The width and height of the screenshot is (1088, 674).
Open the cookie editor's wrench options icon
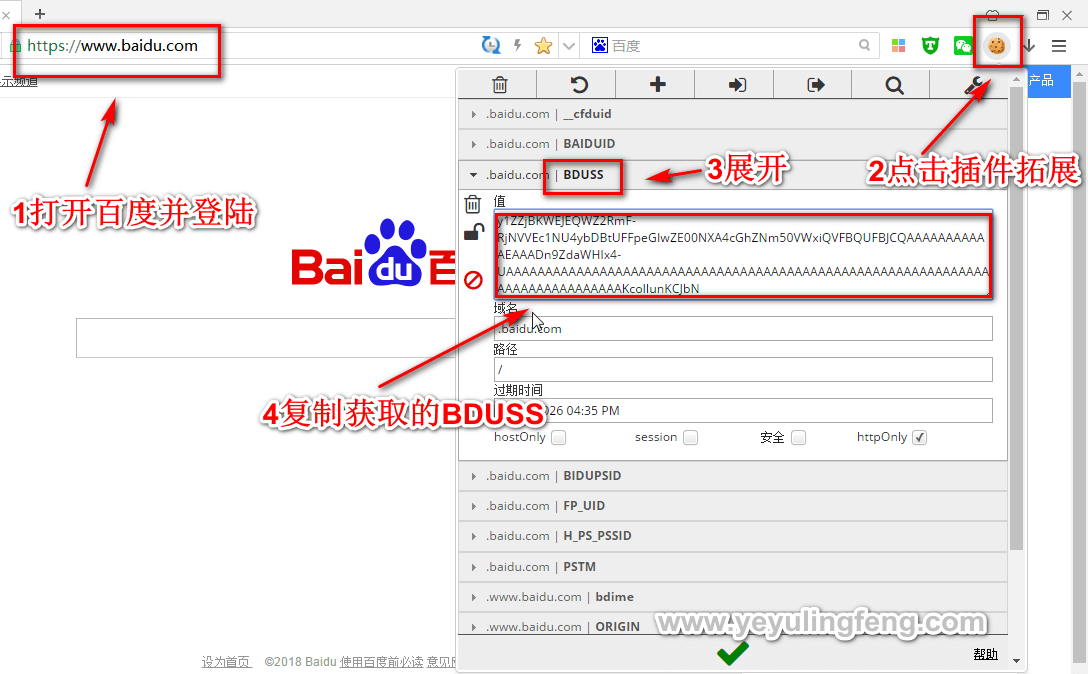[973, 85]
